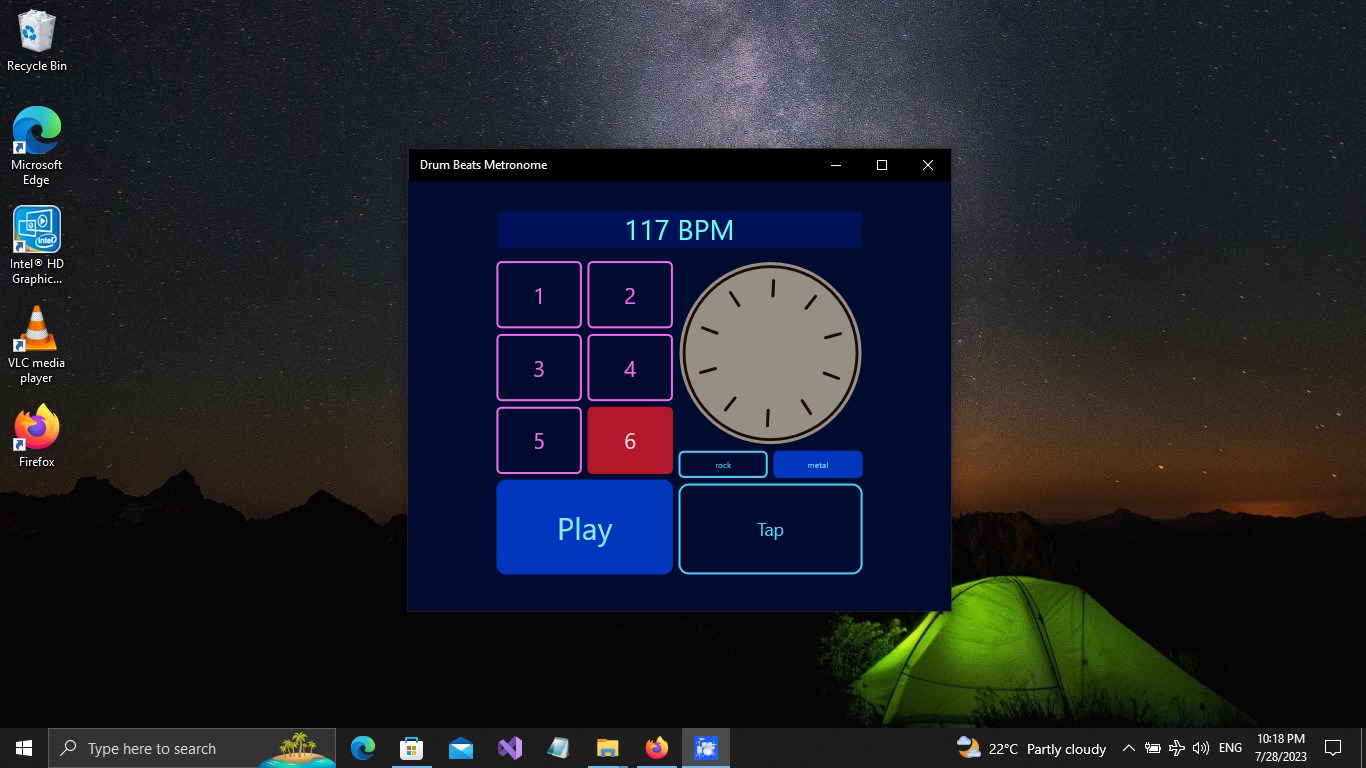Open the volume icon in the system tray

pos(1200,747)
